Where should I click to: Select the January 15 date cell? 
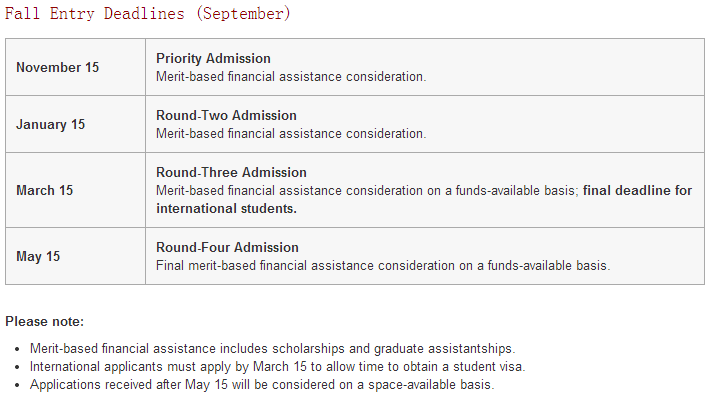point(51,125)
